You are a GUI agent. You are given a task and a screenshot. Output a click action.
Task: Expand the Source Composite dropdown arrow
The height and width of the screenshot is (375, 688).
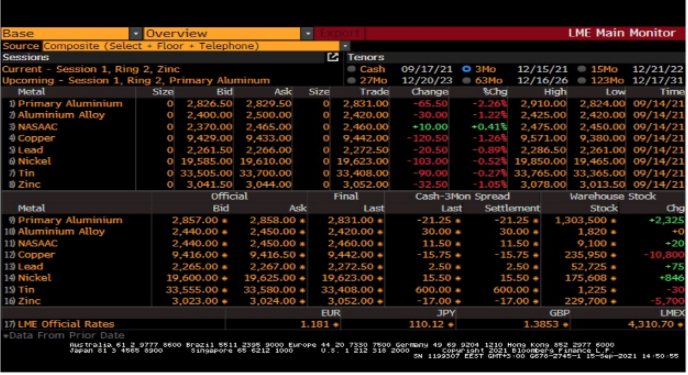click(x=345, y=46)
